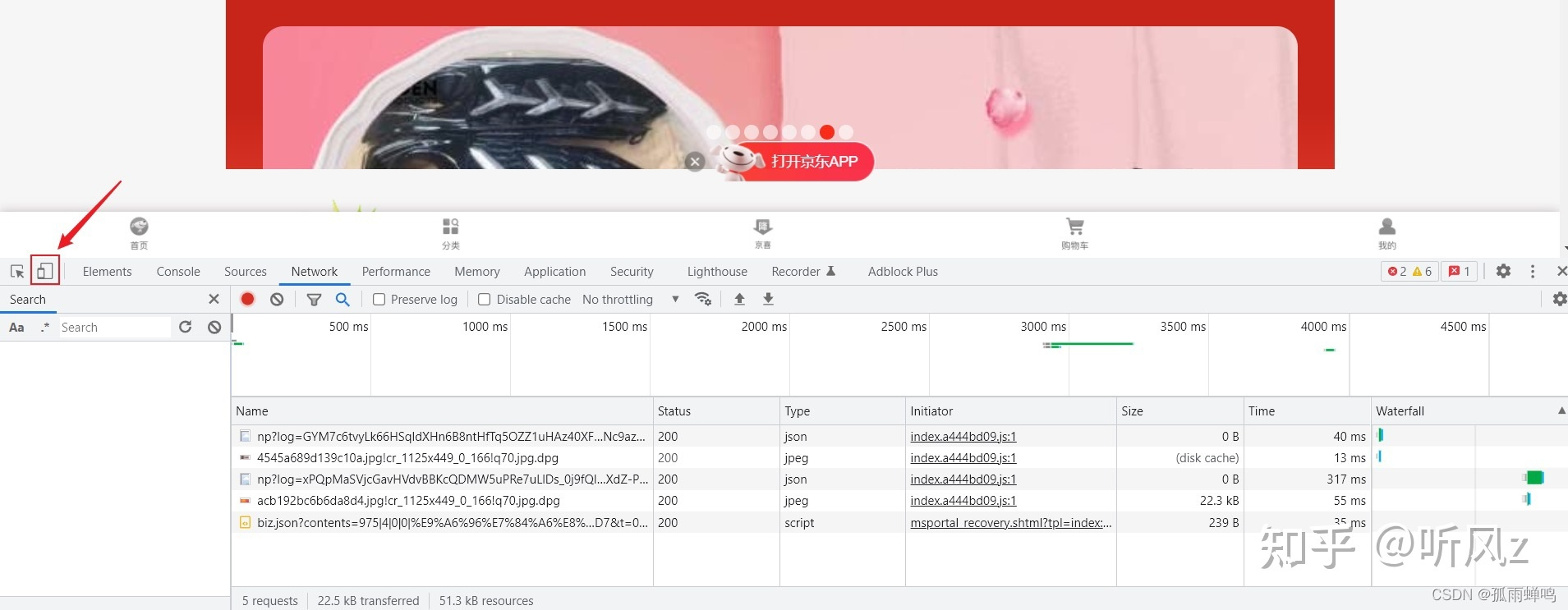Viewport: 1568px width, 610px height.
Task: Click the Search text input field
Action: [x=115, y=327]
